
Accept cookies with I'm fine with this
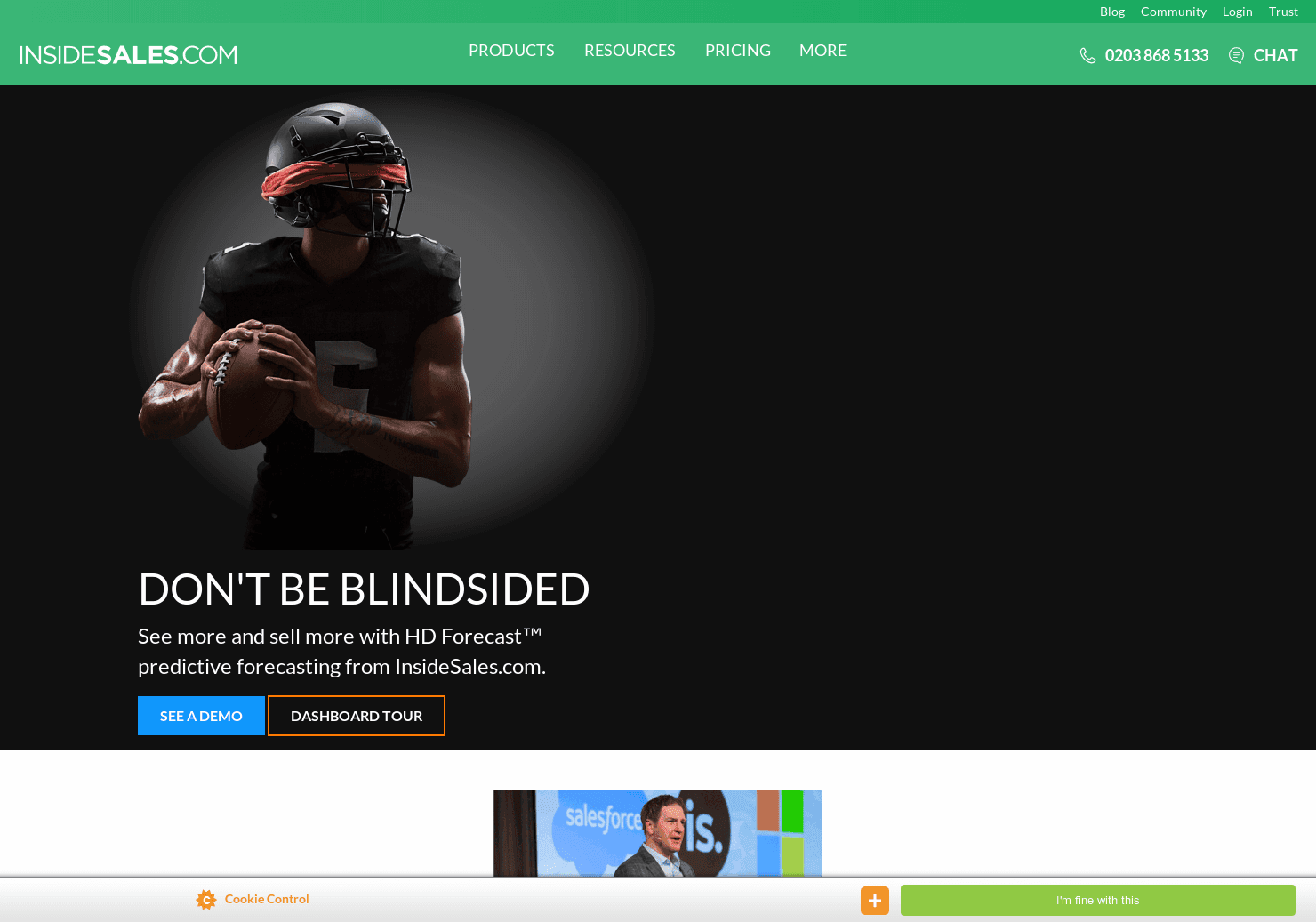tap(1097, 901)
